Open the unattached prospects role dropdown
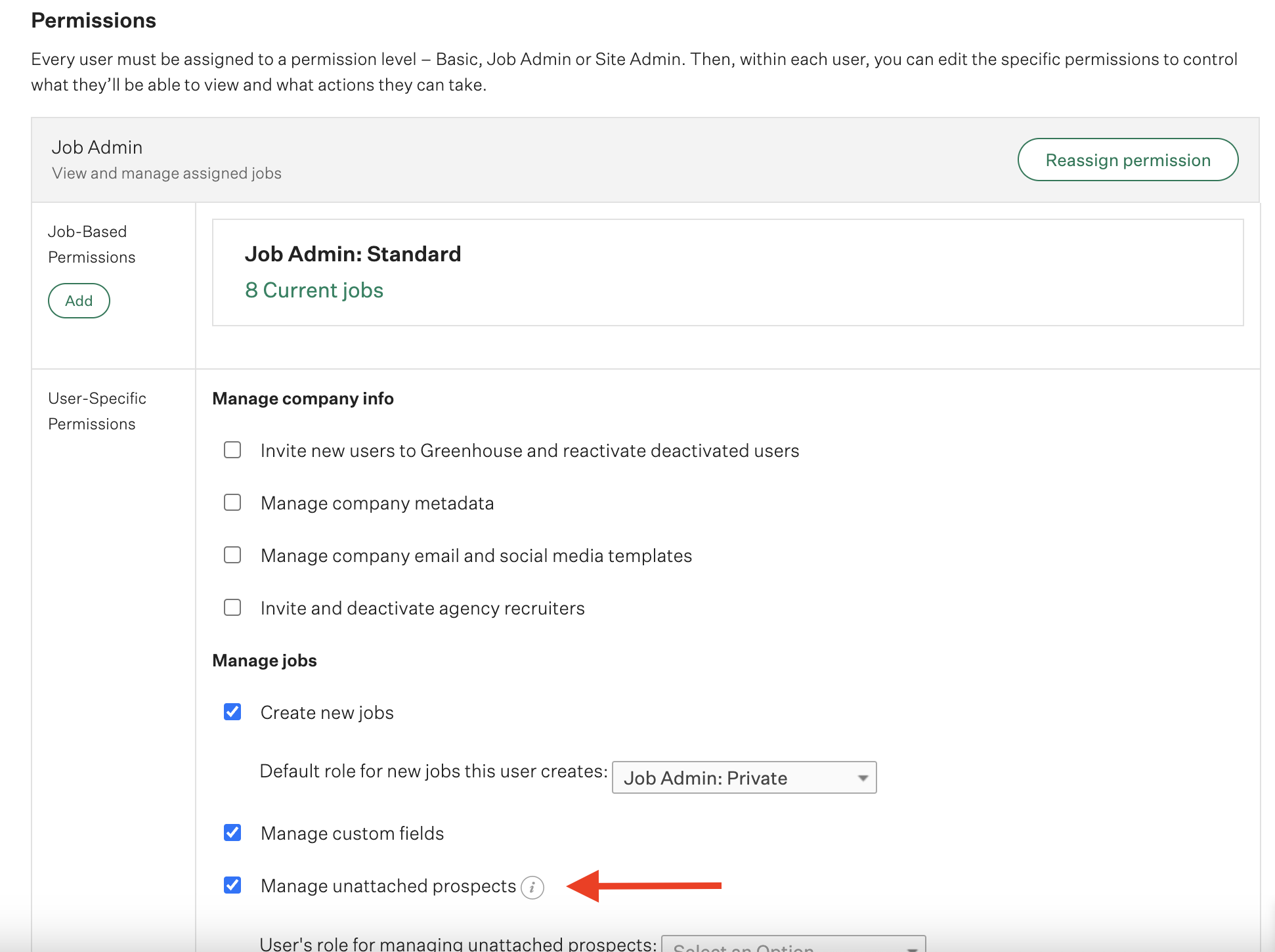Screen dimensions: 1275x952 tap(793, 944)
